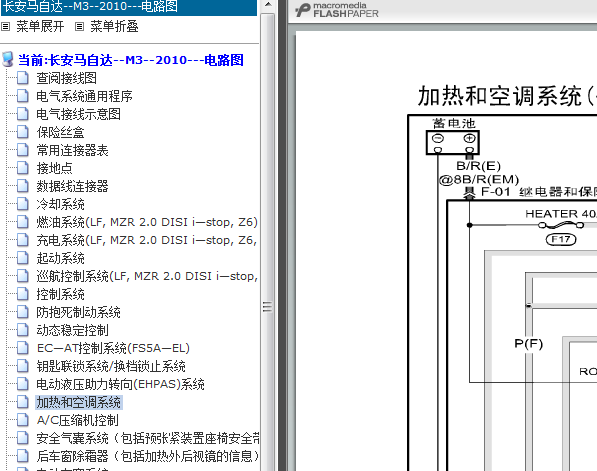Click the Macromedia FlashPaper logo
This screenshot has width=597, height=471.
(x=337, y=10)
